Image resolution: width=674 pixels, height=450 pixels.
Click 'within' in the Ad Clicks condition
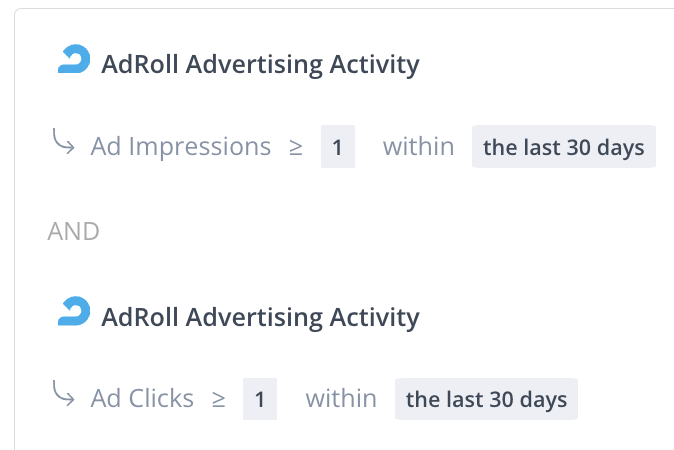tap(341, 399)
